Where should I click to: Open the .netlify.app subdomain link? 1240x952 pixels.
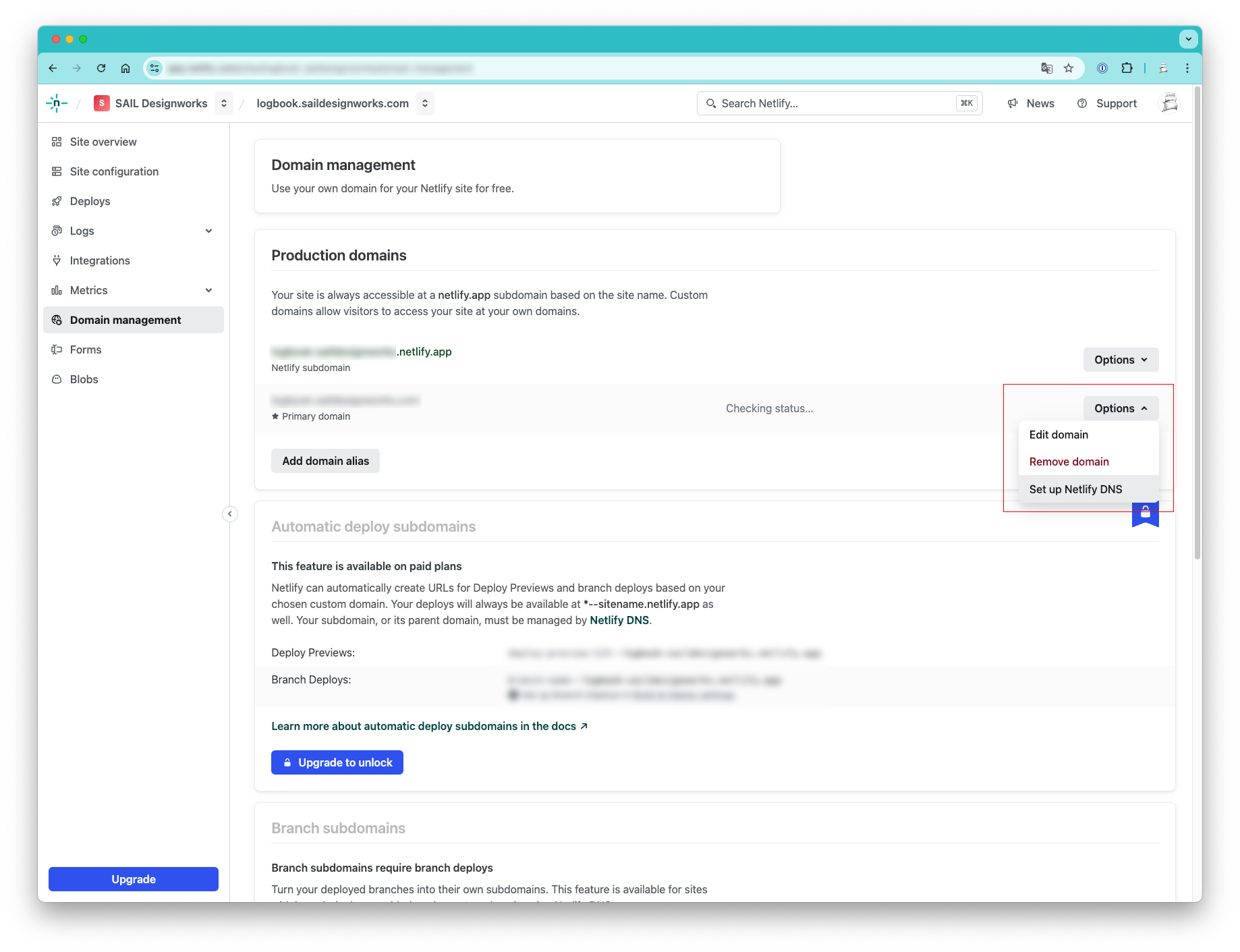[362, 352]
